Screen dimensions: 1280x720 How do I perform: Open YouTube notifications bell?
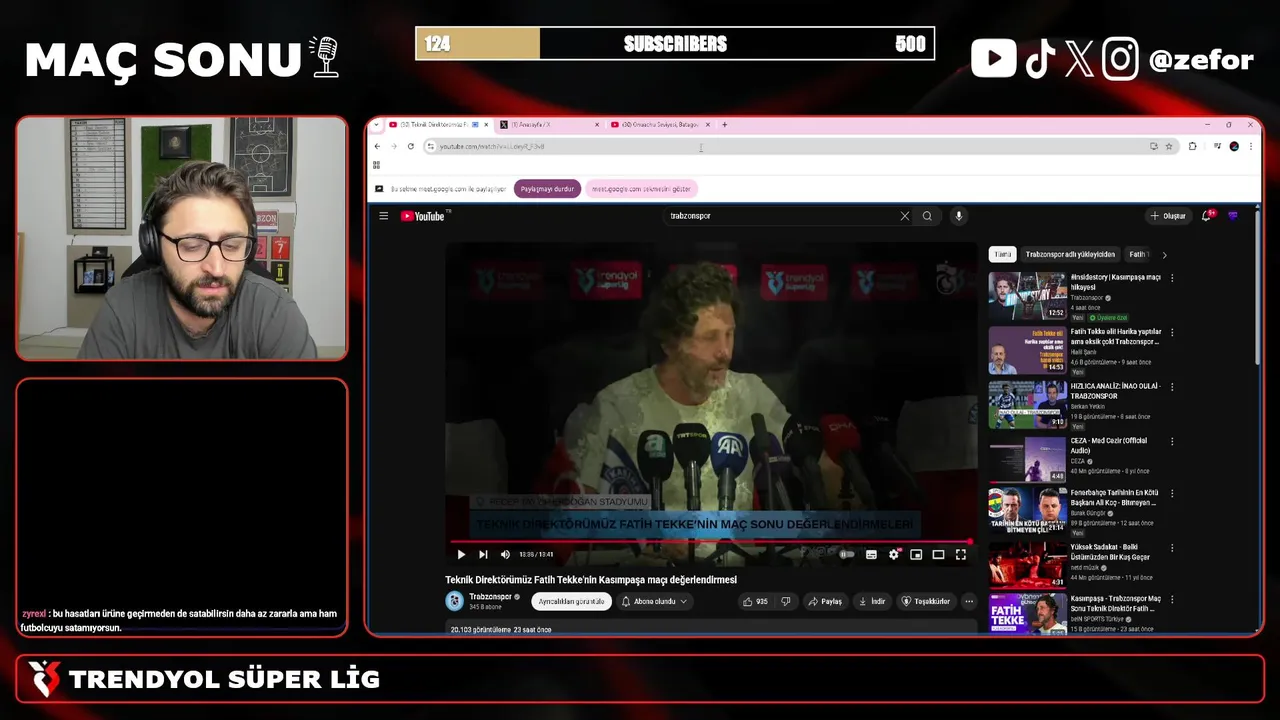[x=1207, y=216]
